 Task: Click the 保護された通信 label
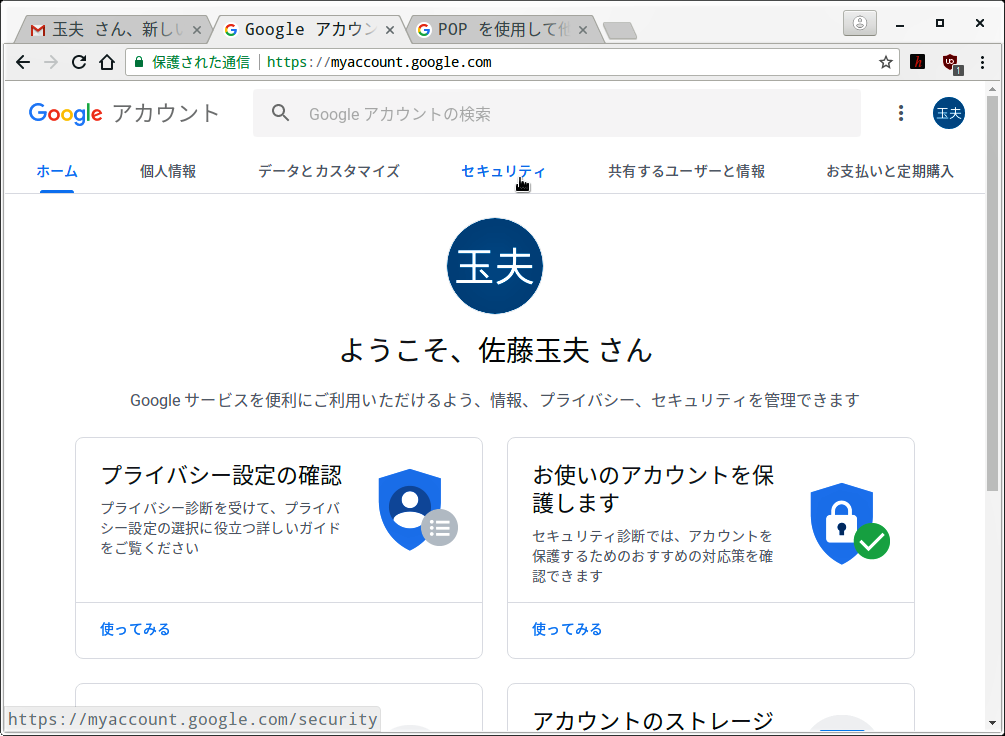pos(201,62)
